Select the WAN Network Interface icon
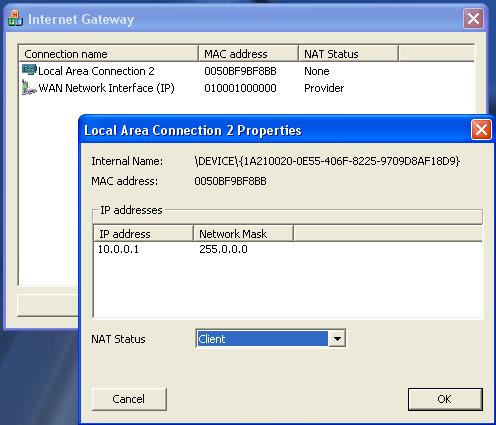Screen dimensions: 496x425 click(29, 87)
